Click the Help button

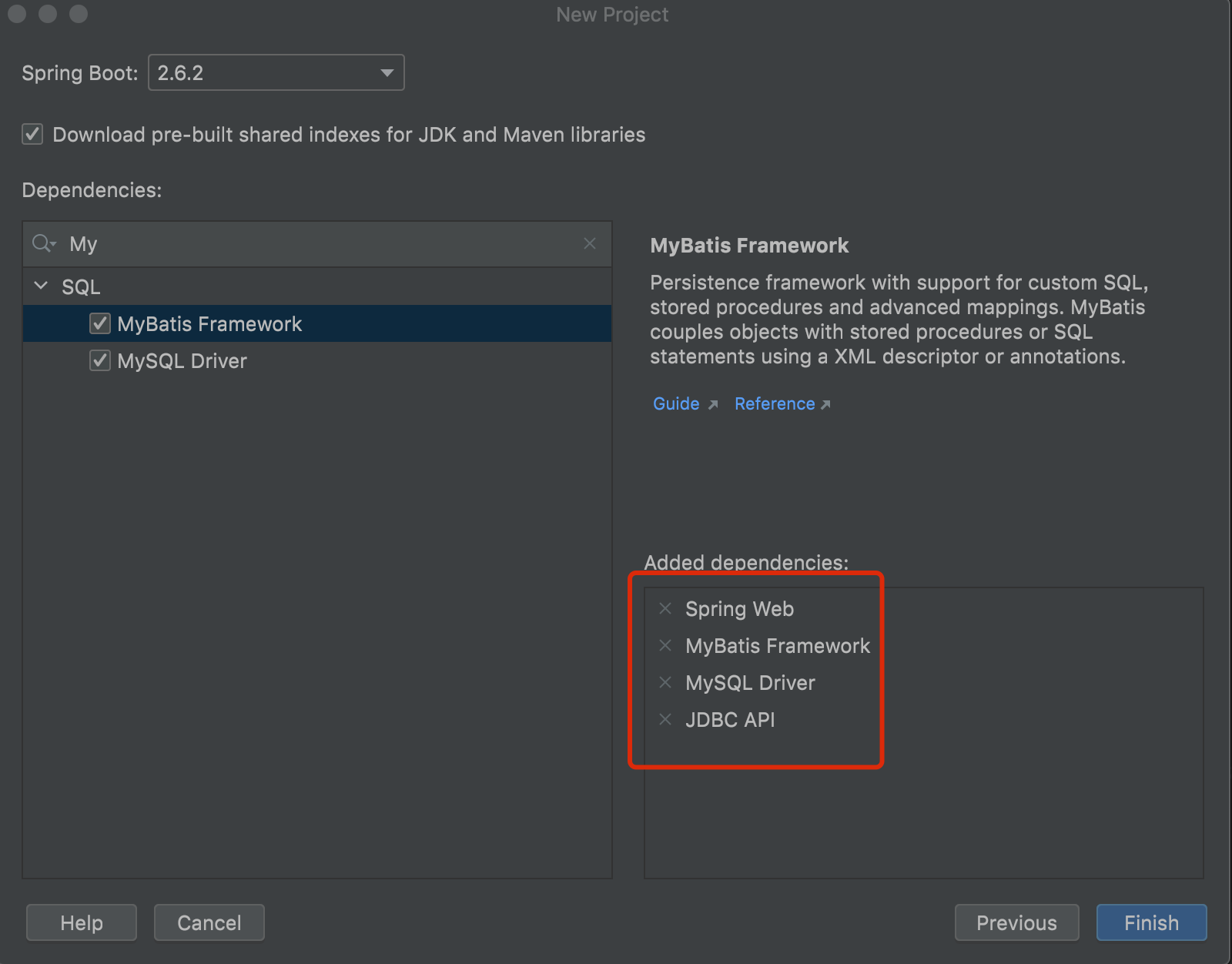click(x=82, y=922)
